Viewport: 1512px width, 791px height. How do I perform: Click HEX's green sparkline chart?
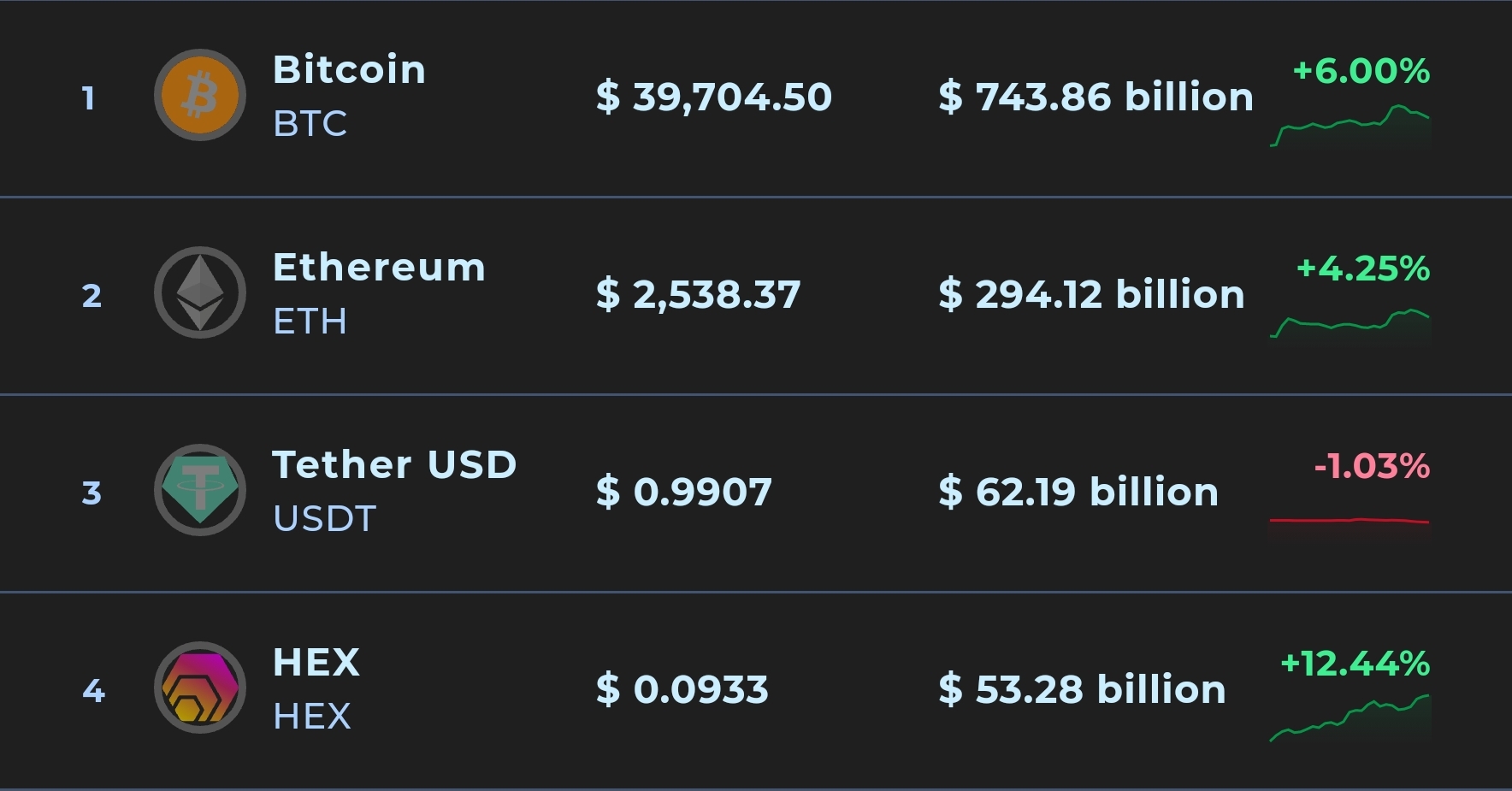point(1350,720)
